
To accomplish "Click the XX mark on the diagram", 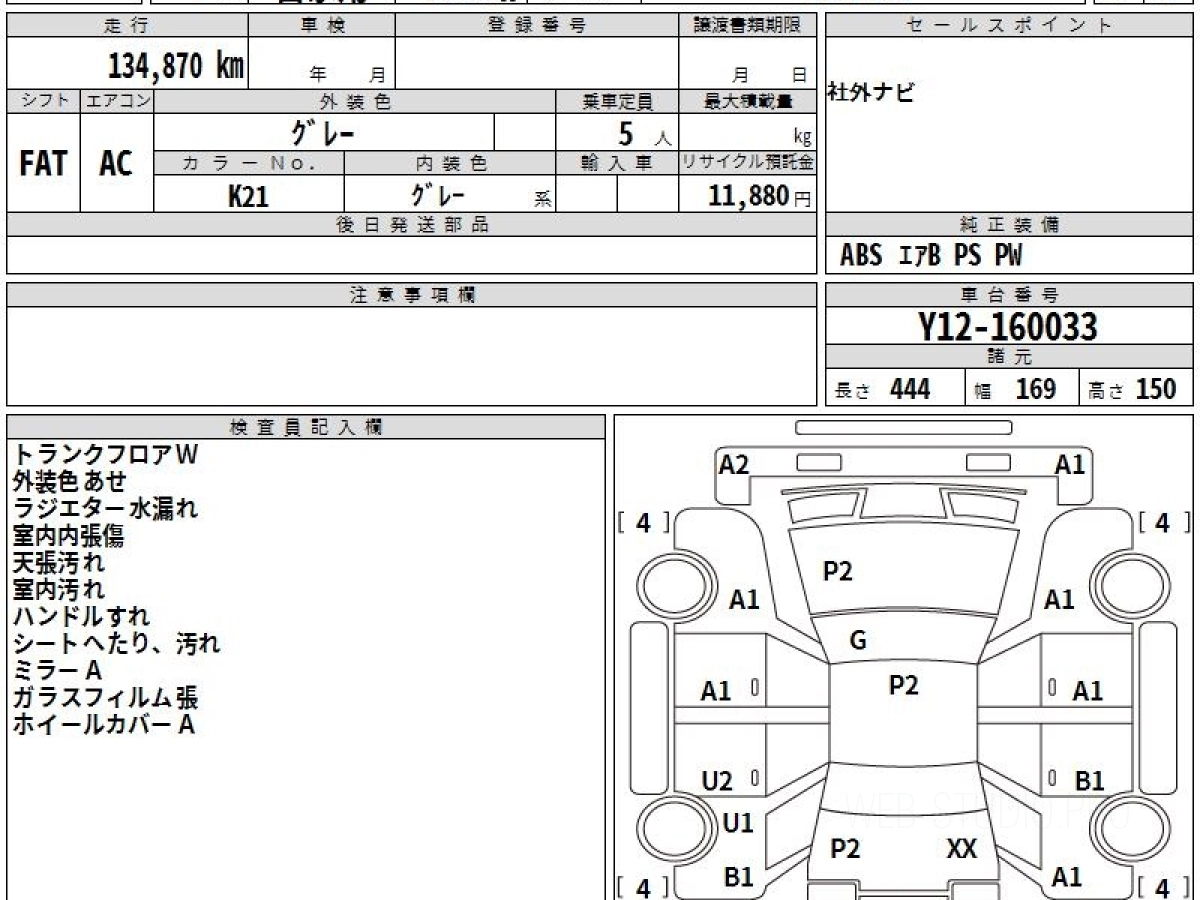I will click(961, 850).
